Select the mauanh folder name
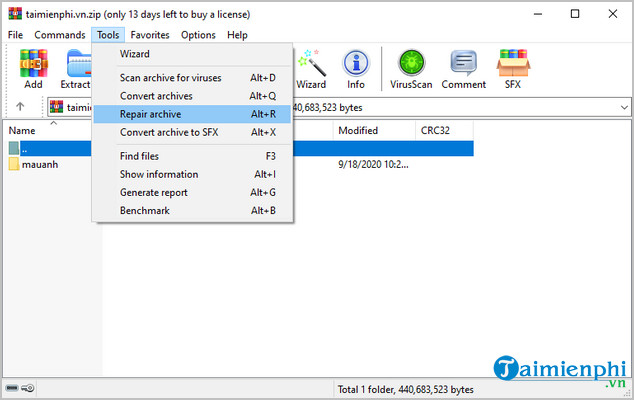 click(40, 165)
